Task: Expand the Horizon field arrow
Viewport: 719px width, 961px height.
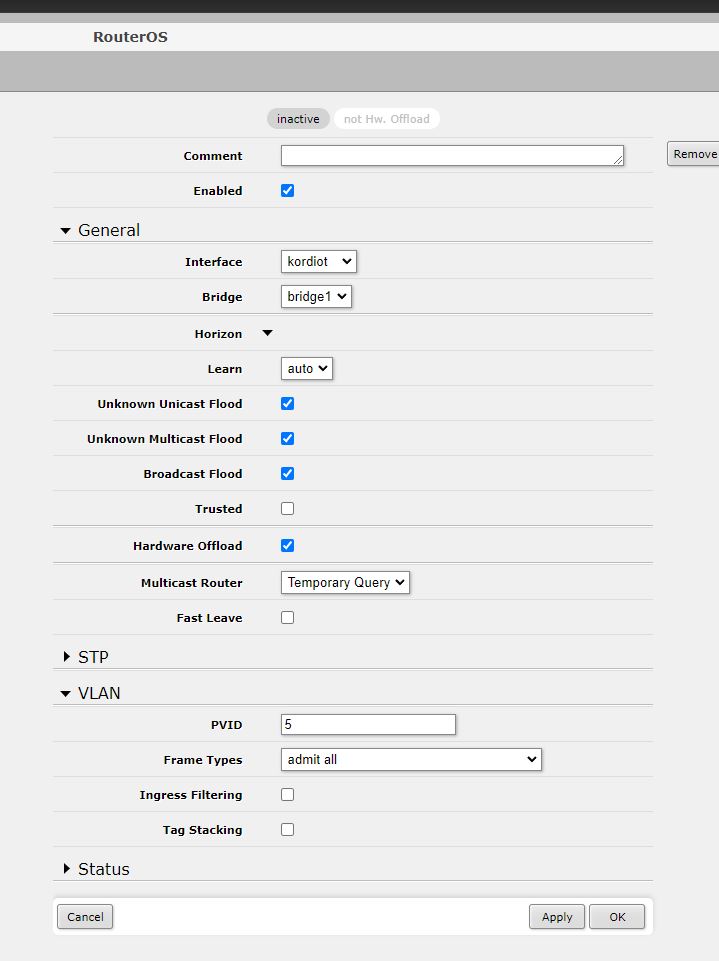Action: (x=267, y=334)
